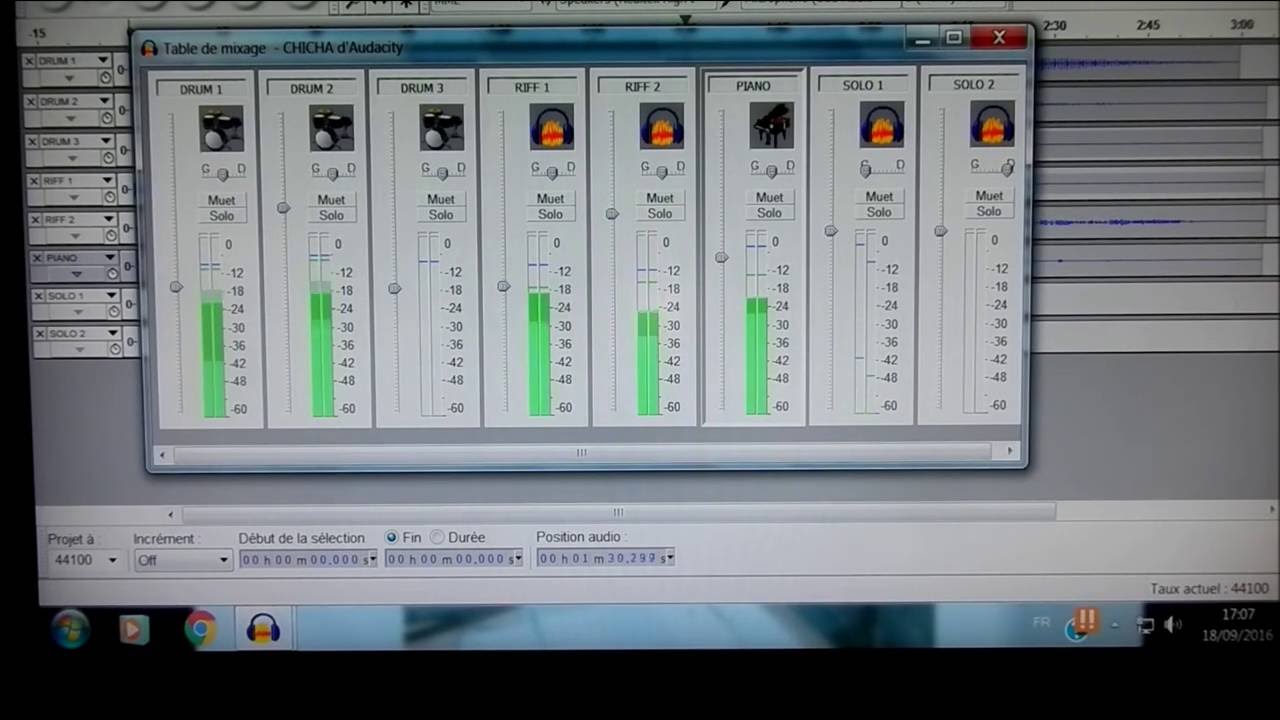The image size is (1280, 720).
Task: Close the DRUM 3 track with its X
Action: [x=32, y=142]
